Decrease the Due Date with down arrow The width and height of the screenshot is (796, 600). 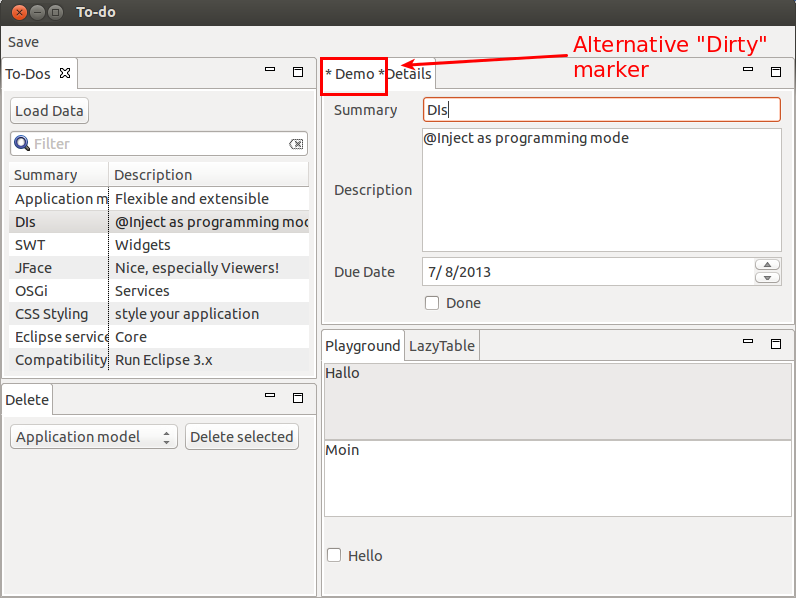coord(767,278)
